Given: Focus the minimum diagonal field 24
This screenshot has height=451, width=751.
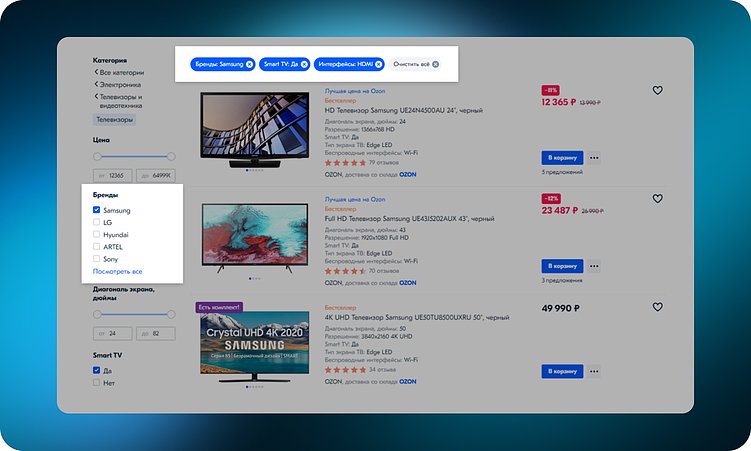Looking at the screenshot, I should [113, 333].
